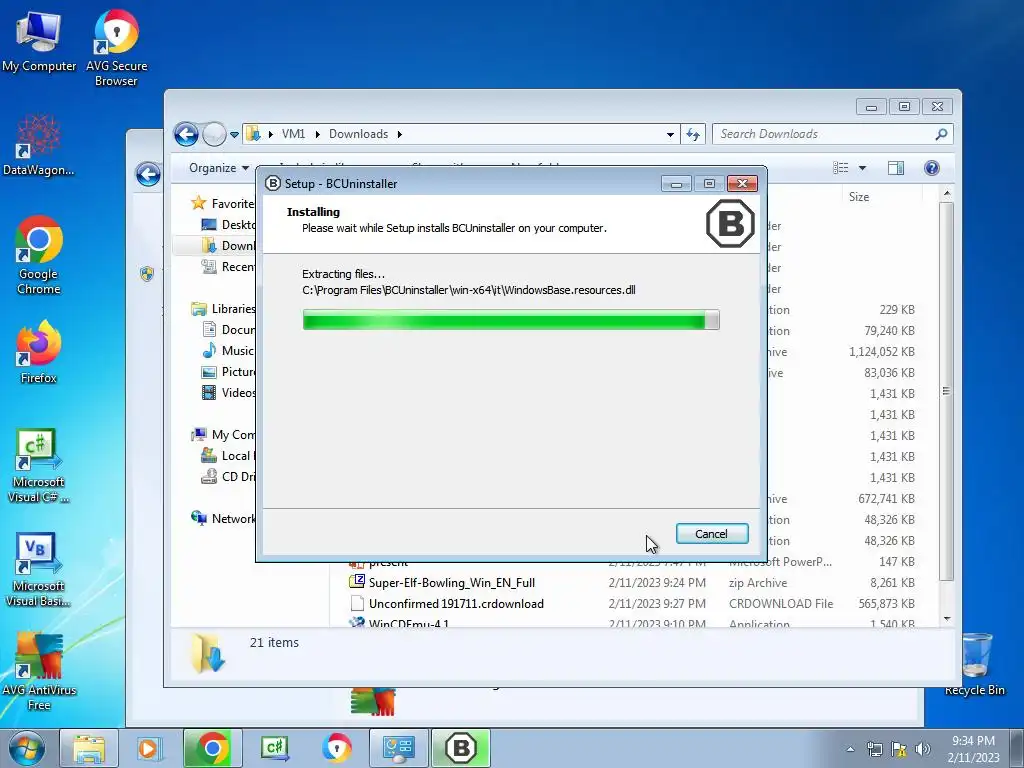Viewport: 1024px width, 768px height.
Task: Open Windows Explorer from the taskbar
Action: 89,748
